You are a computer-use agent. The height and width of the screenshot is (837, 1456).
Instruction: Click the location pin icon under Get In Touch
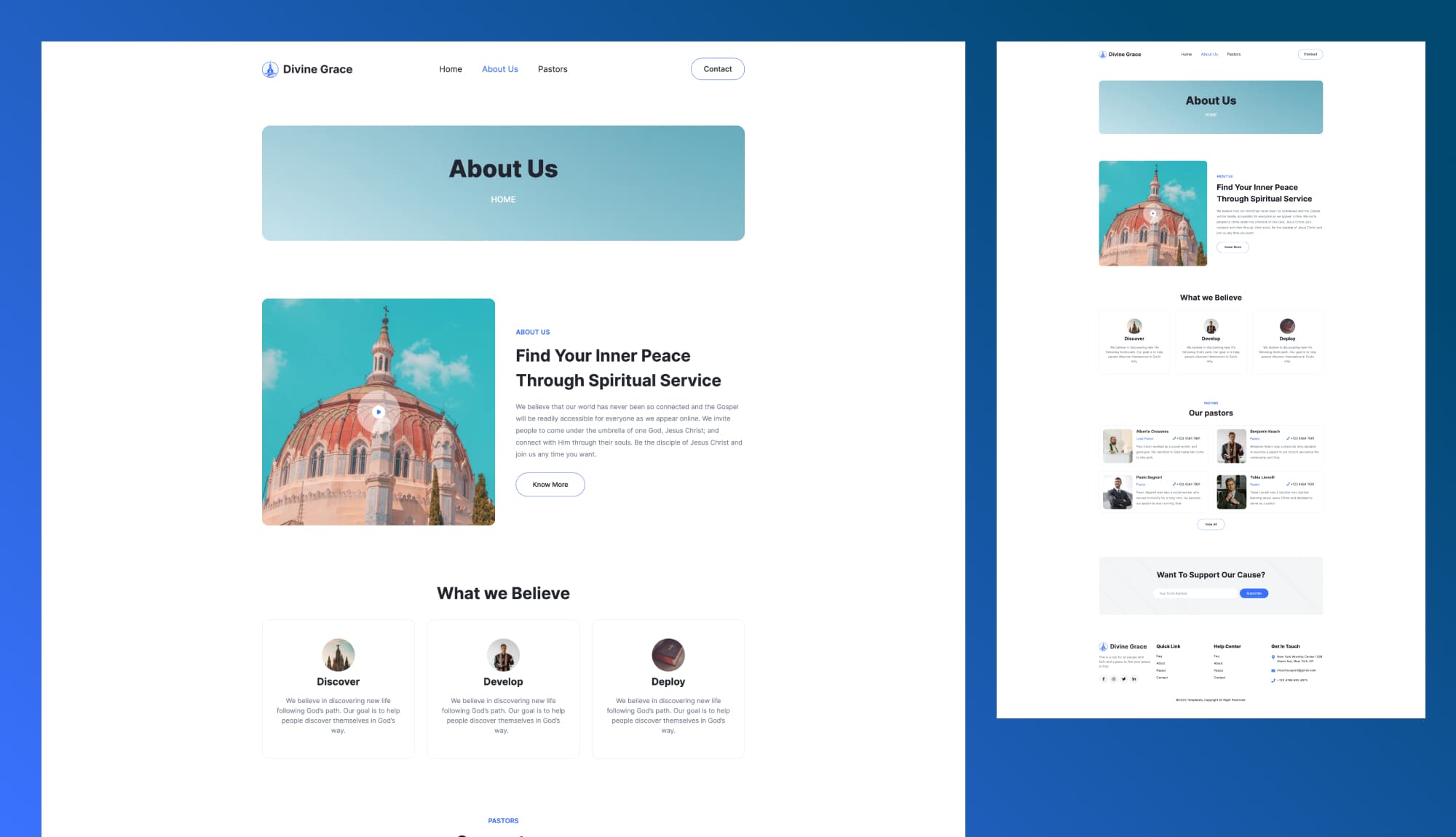click(x=1273, y=656)
